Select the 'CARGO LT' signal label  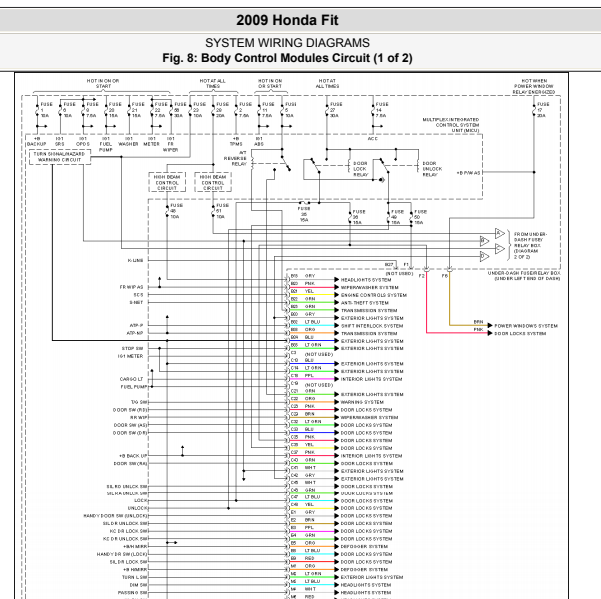pos(131,379)
